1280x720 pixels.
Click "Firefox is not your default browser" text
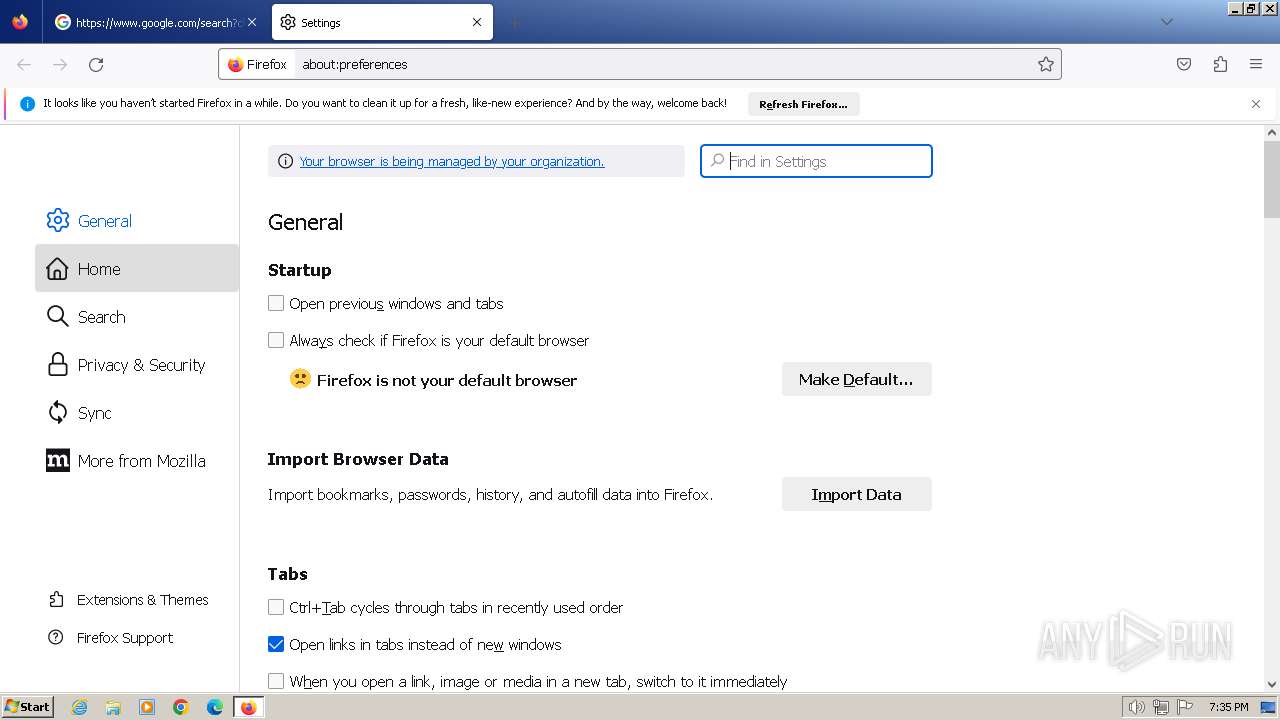point(447,380)
